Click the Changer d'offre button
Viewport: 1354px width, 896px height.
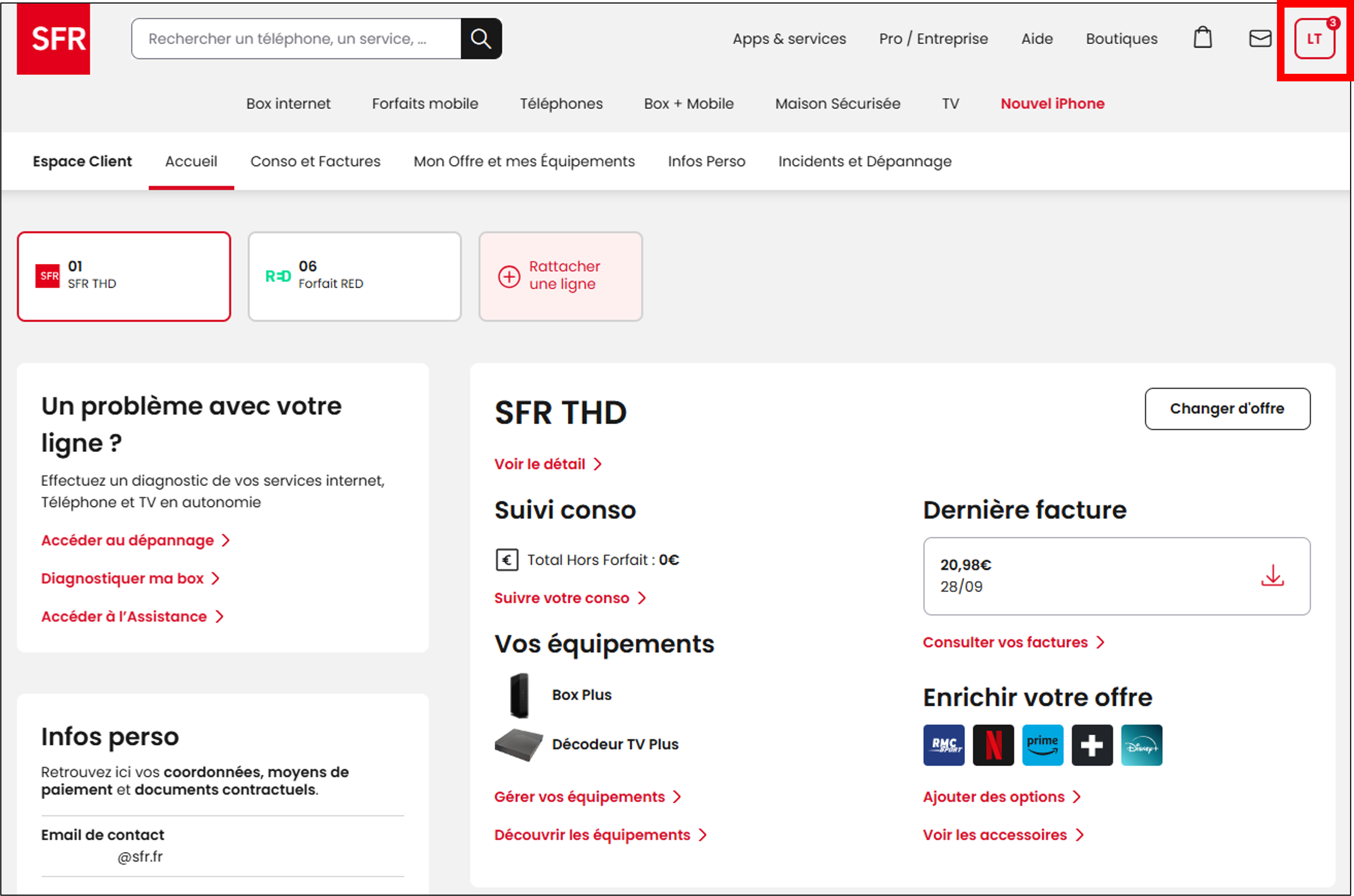coord(1227,409)
